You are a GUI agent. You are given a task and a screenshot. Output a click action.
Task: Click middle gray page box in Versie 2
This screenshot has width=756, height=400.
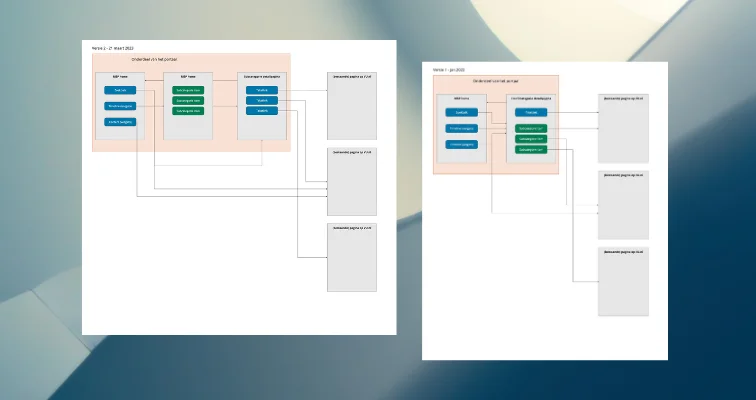tap(352, 181)
